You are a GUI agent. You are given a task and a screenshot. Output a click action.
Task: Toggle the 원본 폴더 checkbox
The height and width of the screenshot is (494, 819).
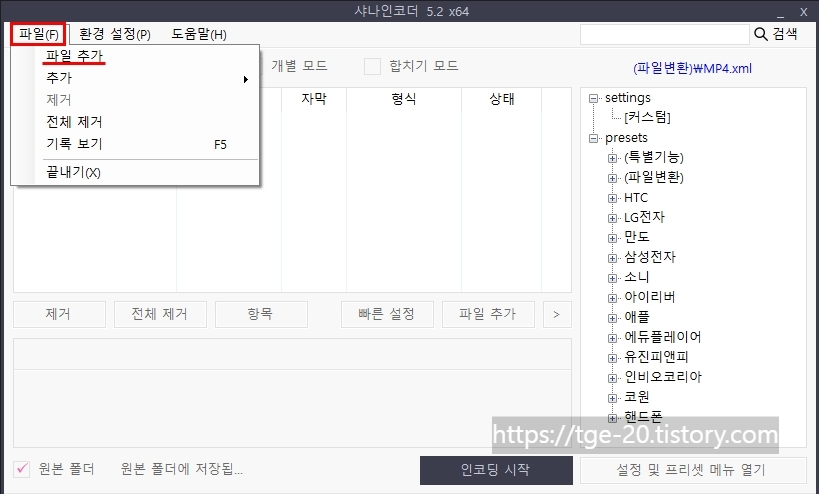(21, 469)
